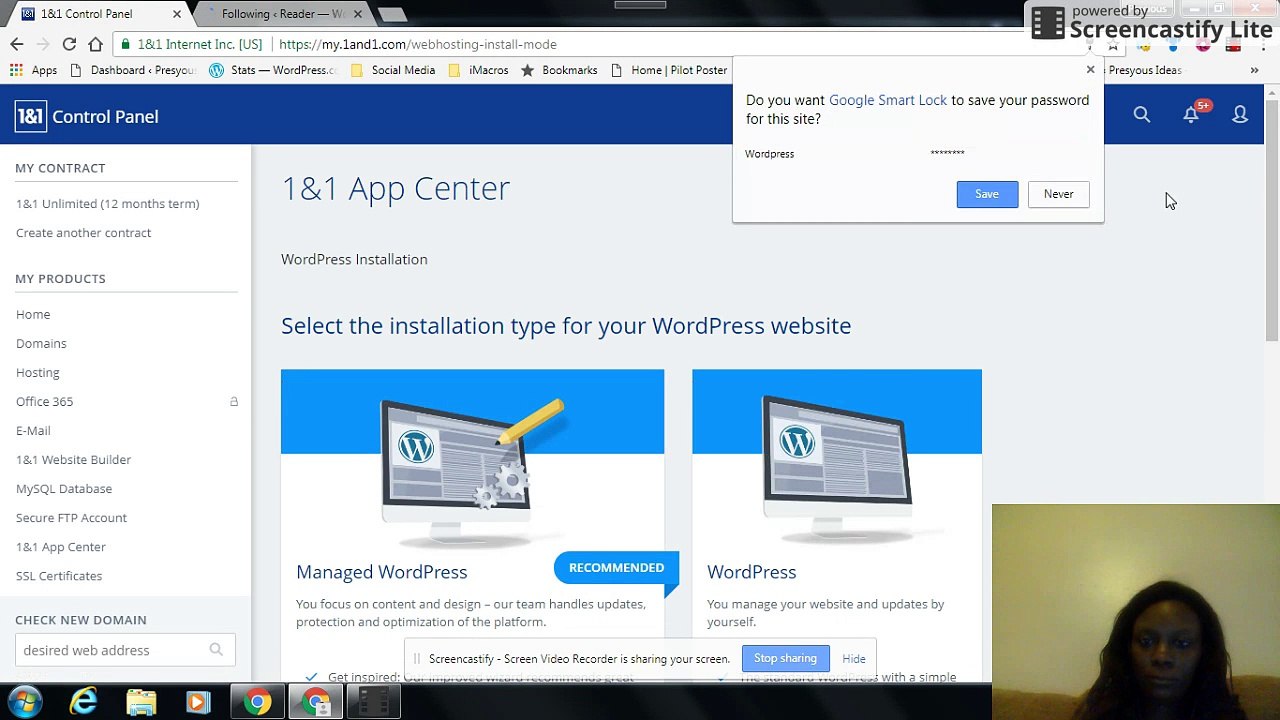Go to Home in My Products
1280x720 pixels.
tap(33, 314)
